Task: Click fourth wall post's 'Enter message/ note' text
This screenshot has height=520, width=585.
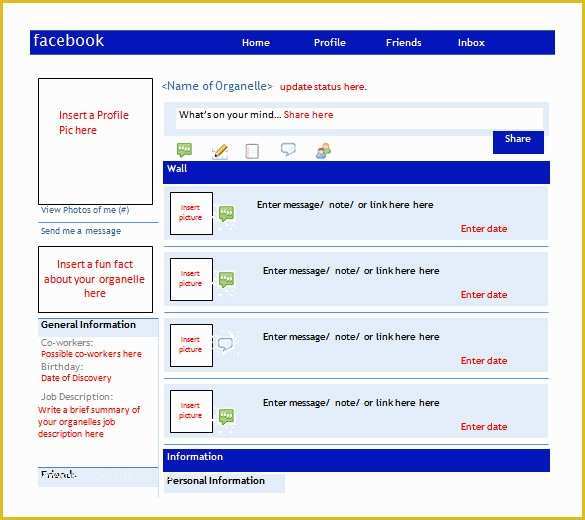Action: click(351, 403)
